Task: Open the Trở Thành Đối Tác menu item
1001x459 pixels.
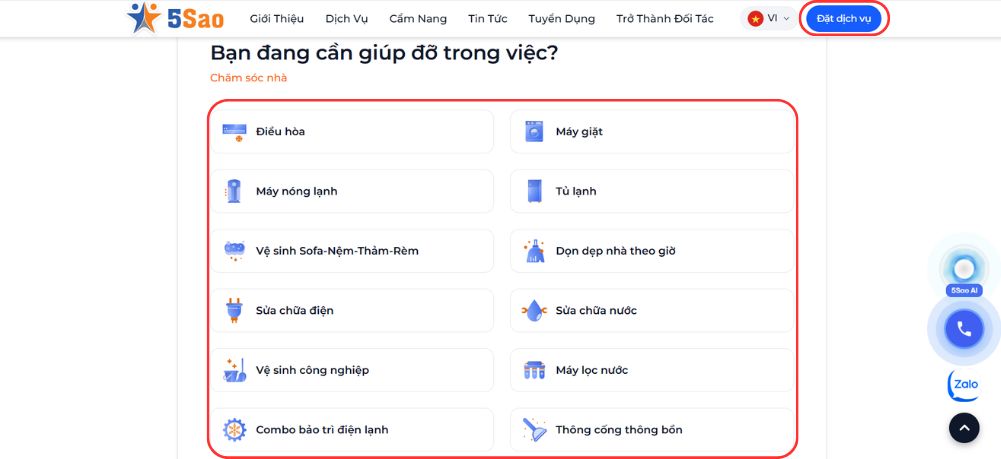Action: [x=665, y=19]
